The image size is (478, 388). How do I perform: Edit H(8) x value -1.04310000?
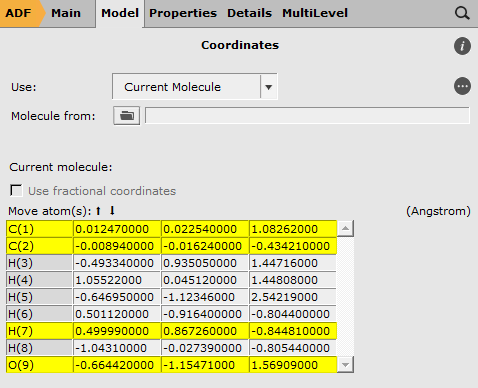[117, 348]
